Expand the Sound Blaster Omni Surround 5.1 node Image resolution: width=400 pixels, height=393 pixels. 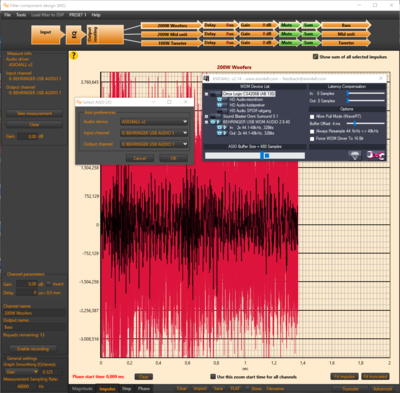click(206, 116)
